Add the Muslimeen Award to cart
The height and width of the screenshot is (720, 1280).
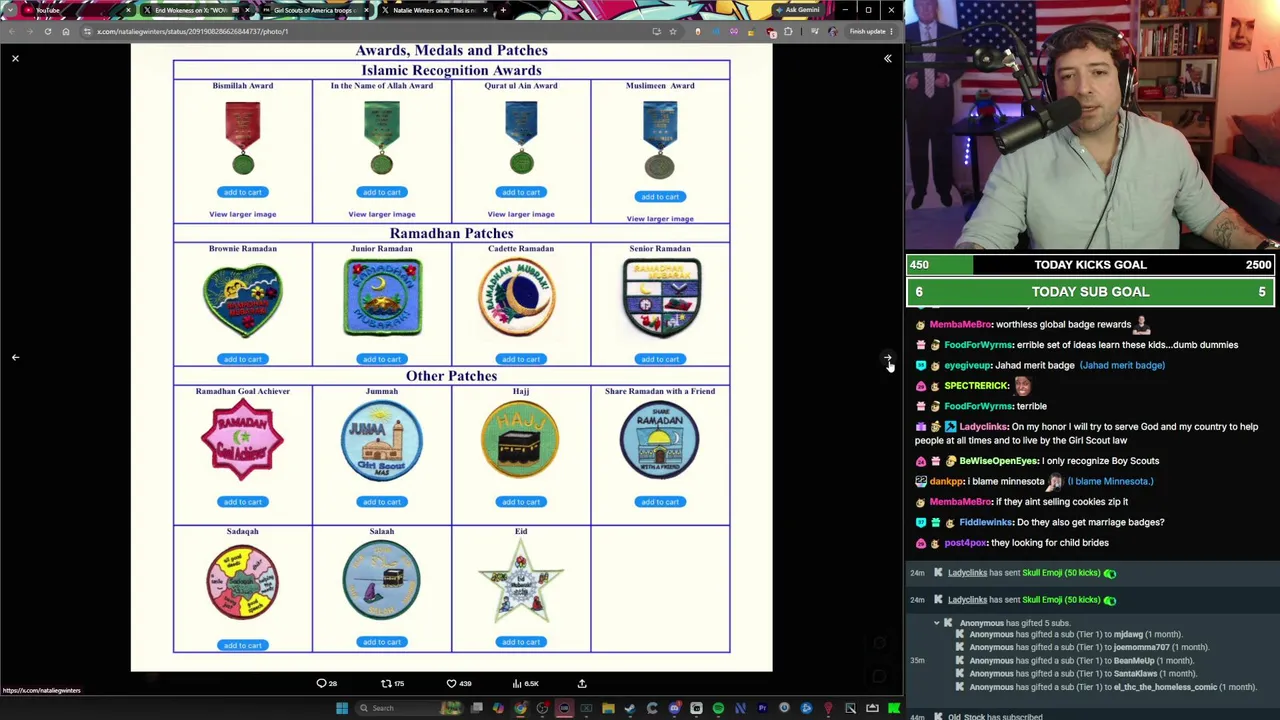click(659, 196)
